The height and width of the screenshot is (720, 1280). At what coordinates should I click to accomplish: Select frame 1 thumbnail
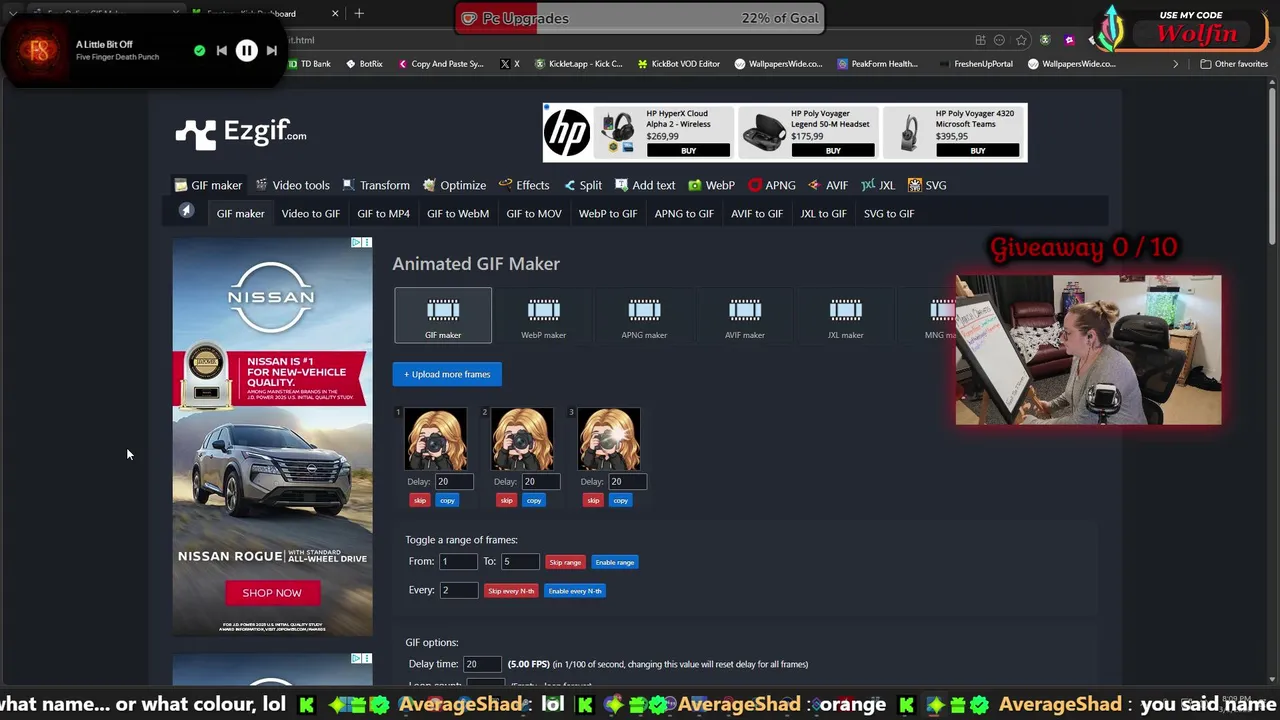pos(435,439)
